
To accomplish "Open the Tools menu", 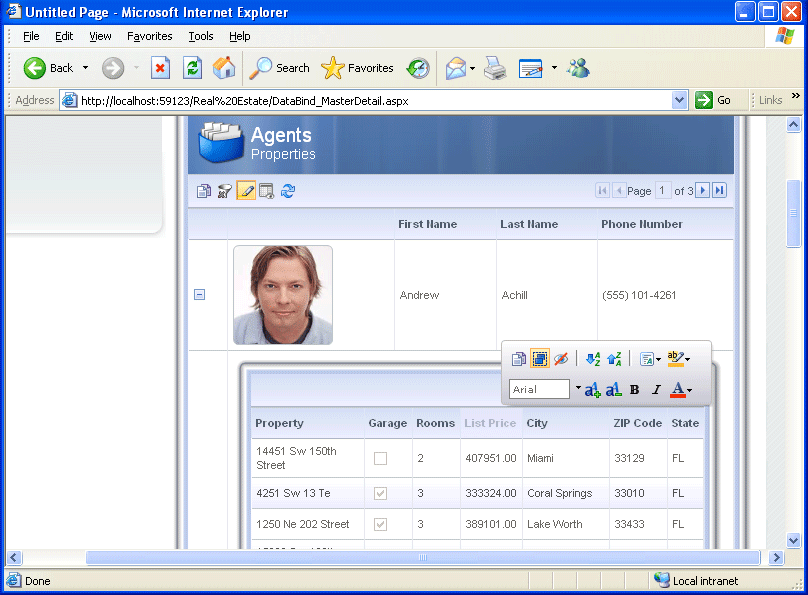I will point(200,36).
